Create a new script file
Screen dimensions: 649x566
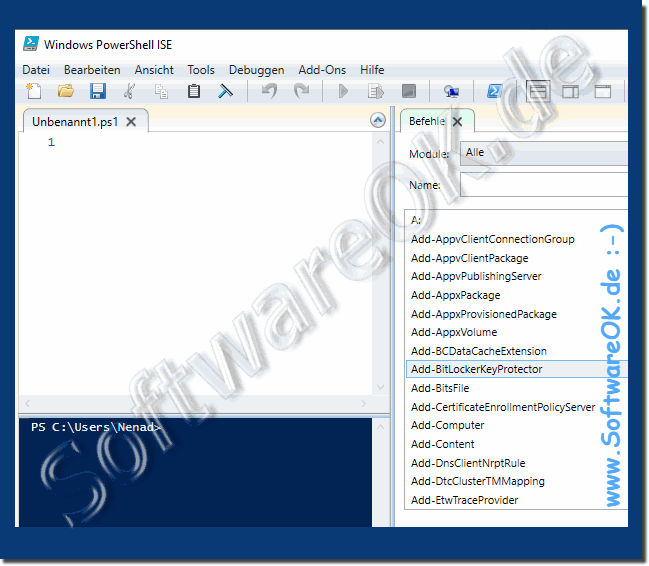click(34, 91)
